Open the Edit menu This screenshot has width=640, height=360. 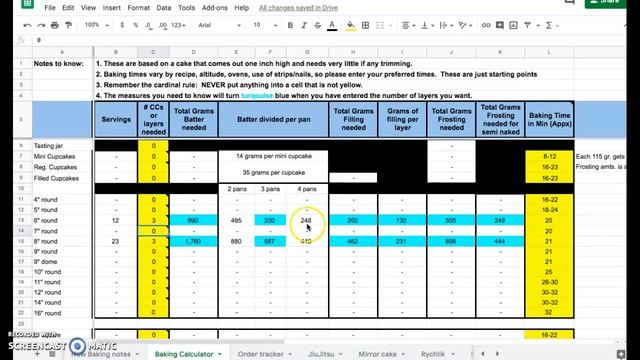coord(68,8)
